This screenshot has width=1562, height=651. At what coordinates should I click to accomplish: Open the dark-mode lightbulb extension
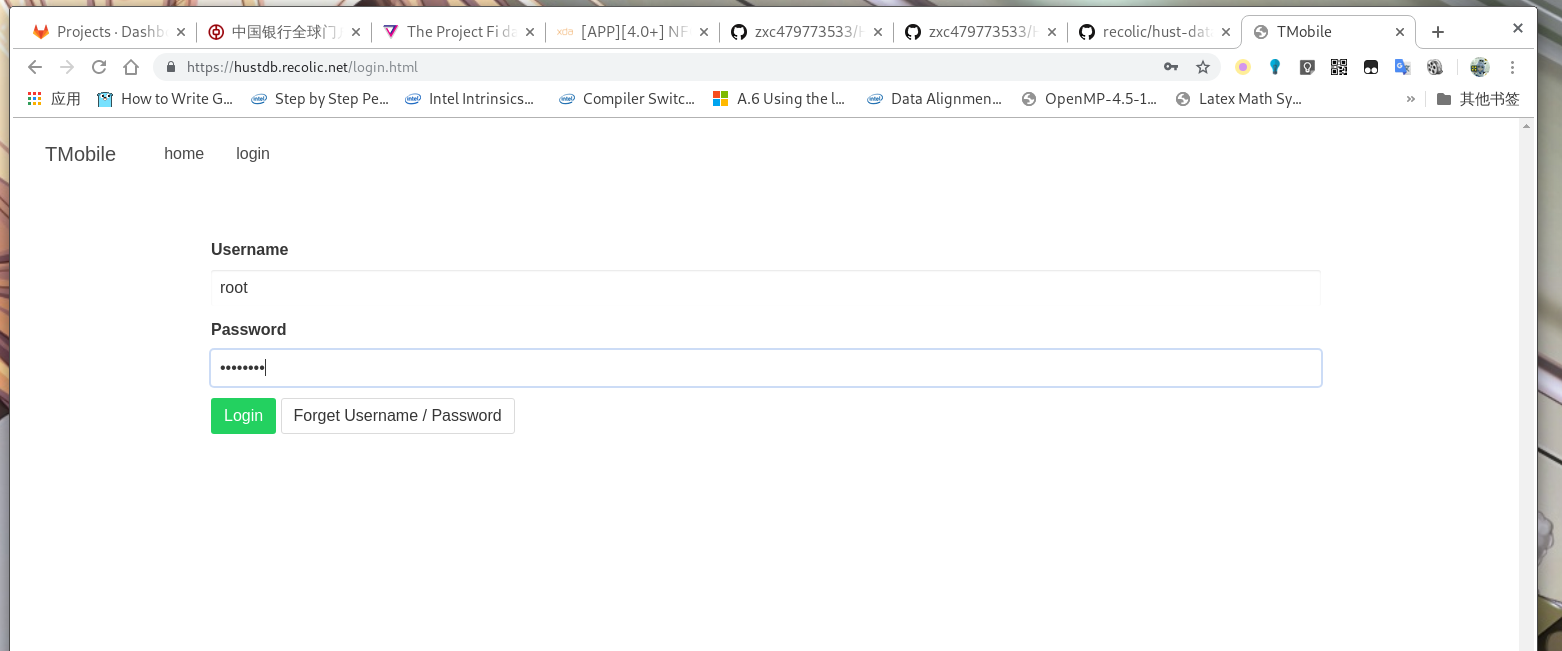[x=1307, y=67]
